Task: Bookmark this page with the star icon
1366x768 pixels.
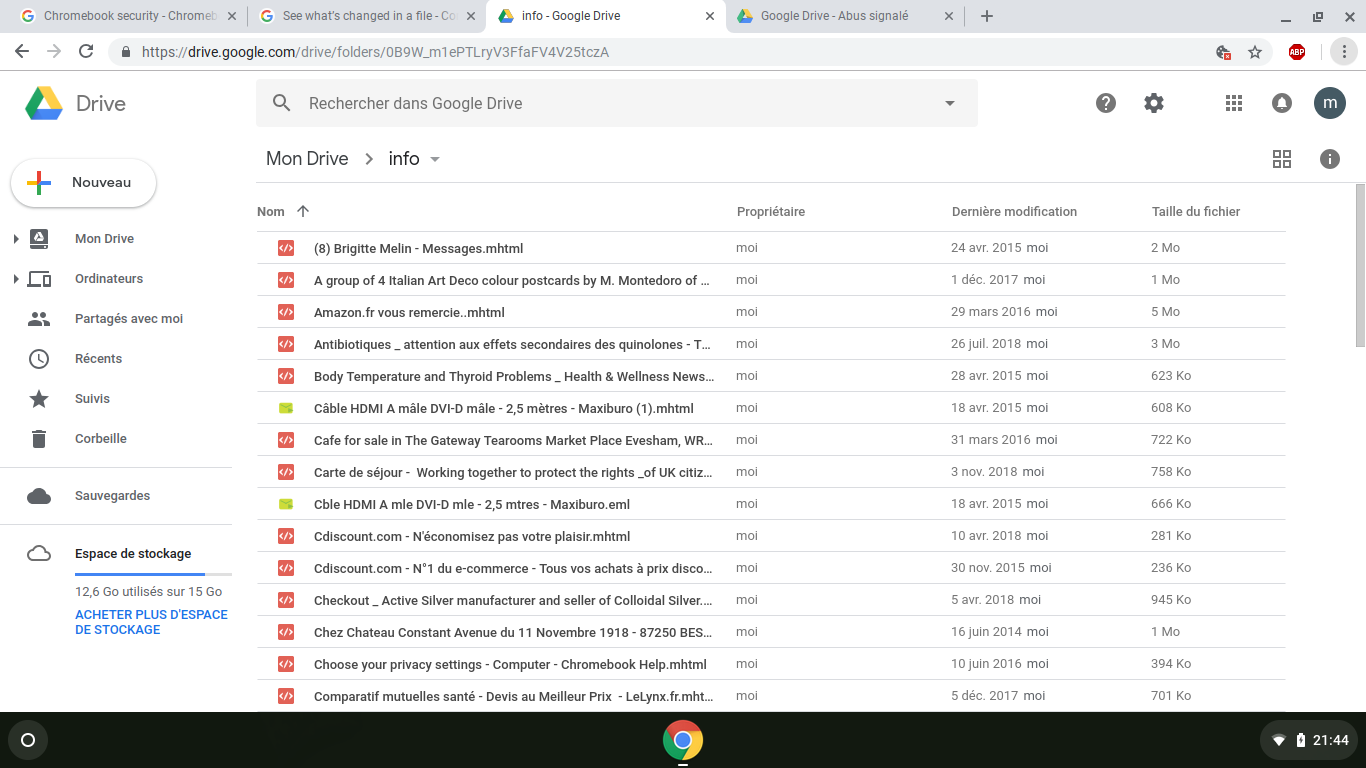Action: point(1255,52)
